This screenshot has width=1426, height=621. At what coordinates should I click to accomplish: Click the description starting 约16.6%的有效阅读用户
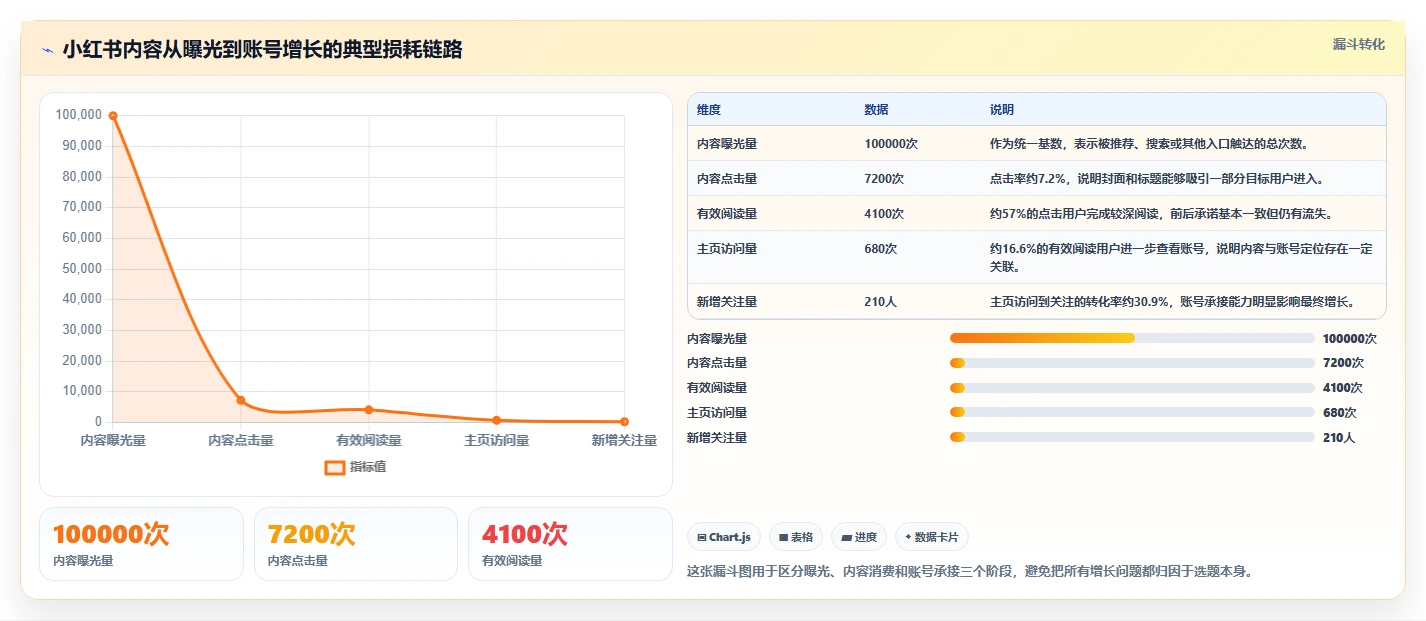[1181, 258]
